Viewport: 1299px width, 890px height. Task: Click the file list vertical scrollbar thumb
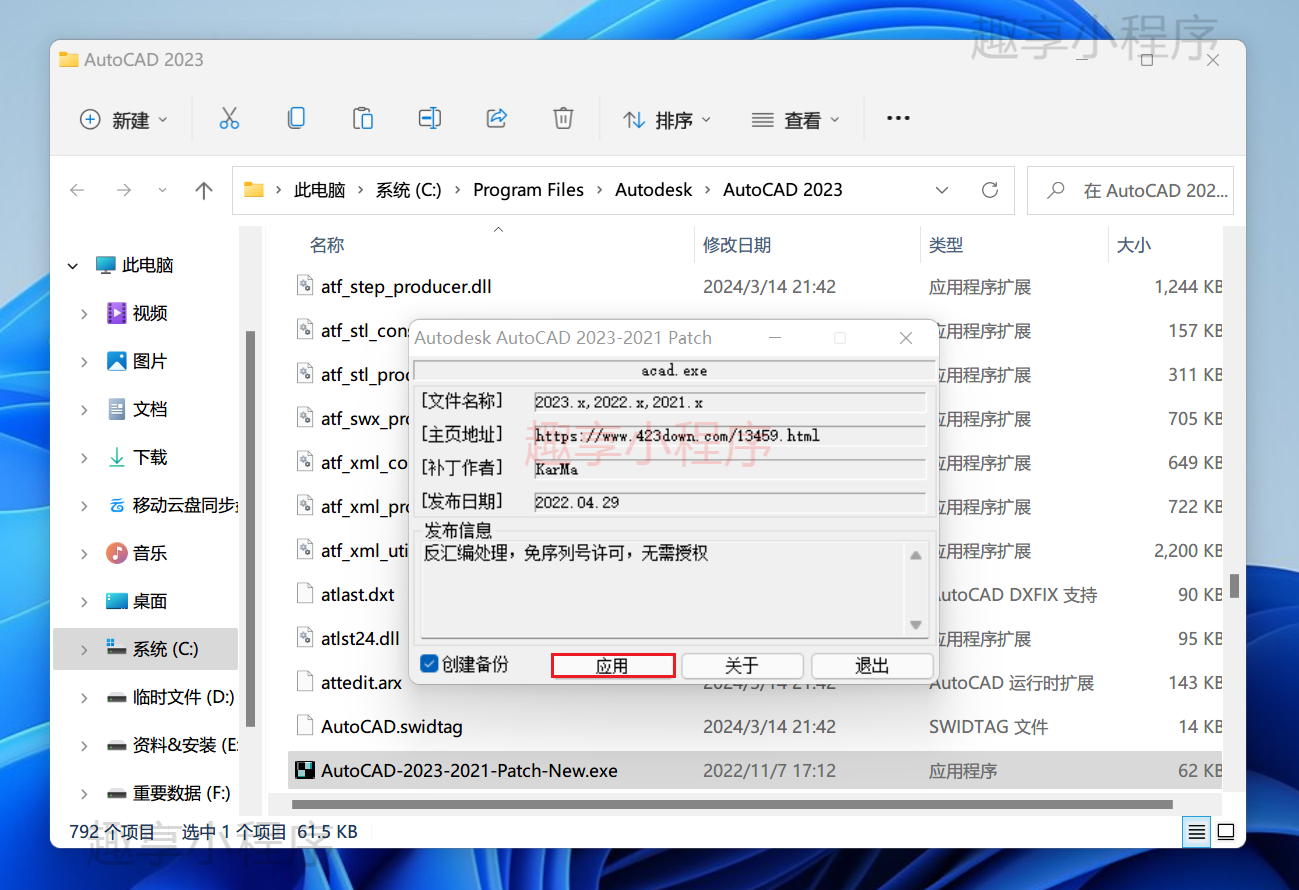tap(1234, 586)
